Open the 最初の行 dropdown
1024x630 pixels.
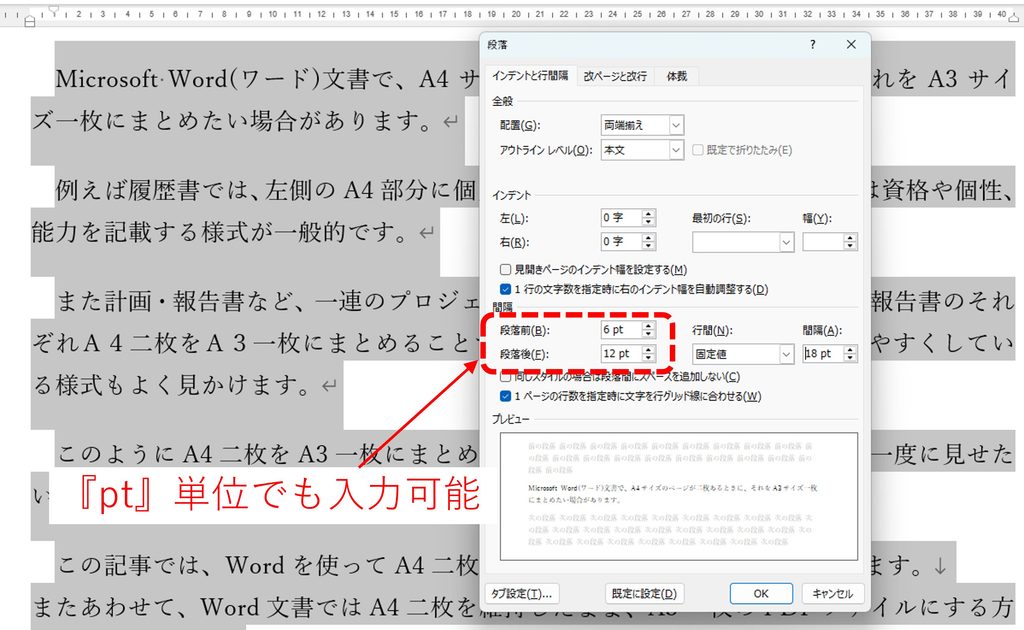[786, 242]
